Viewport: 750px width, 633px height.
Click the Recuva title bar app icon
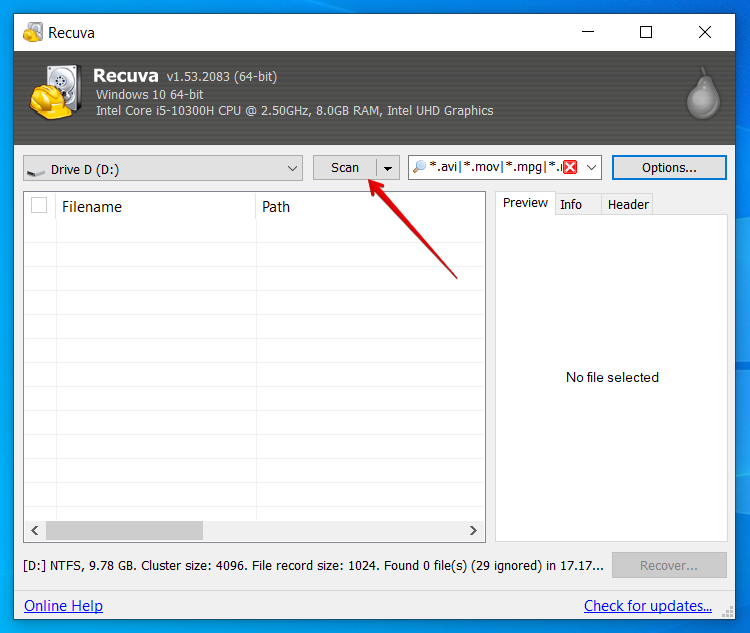pos(33,33)
